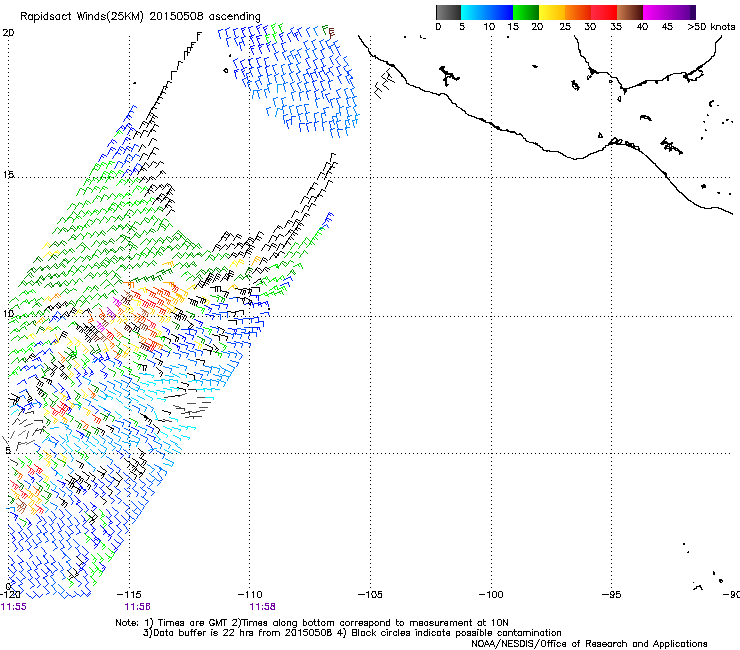Click the legend number '10' label
The image size is (740, 650).
click(x=489, y=27)
